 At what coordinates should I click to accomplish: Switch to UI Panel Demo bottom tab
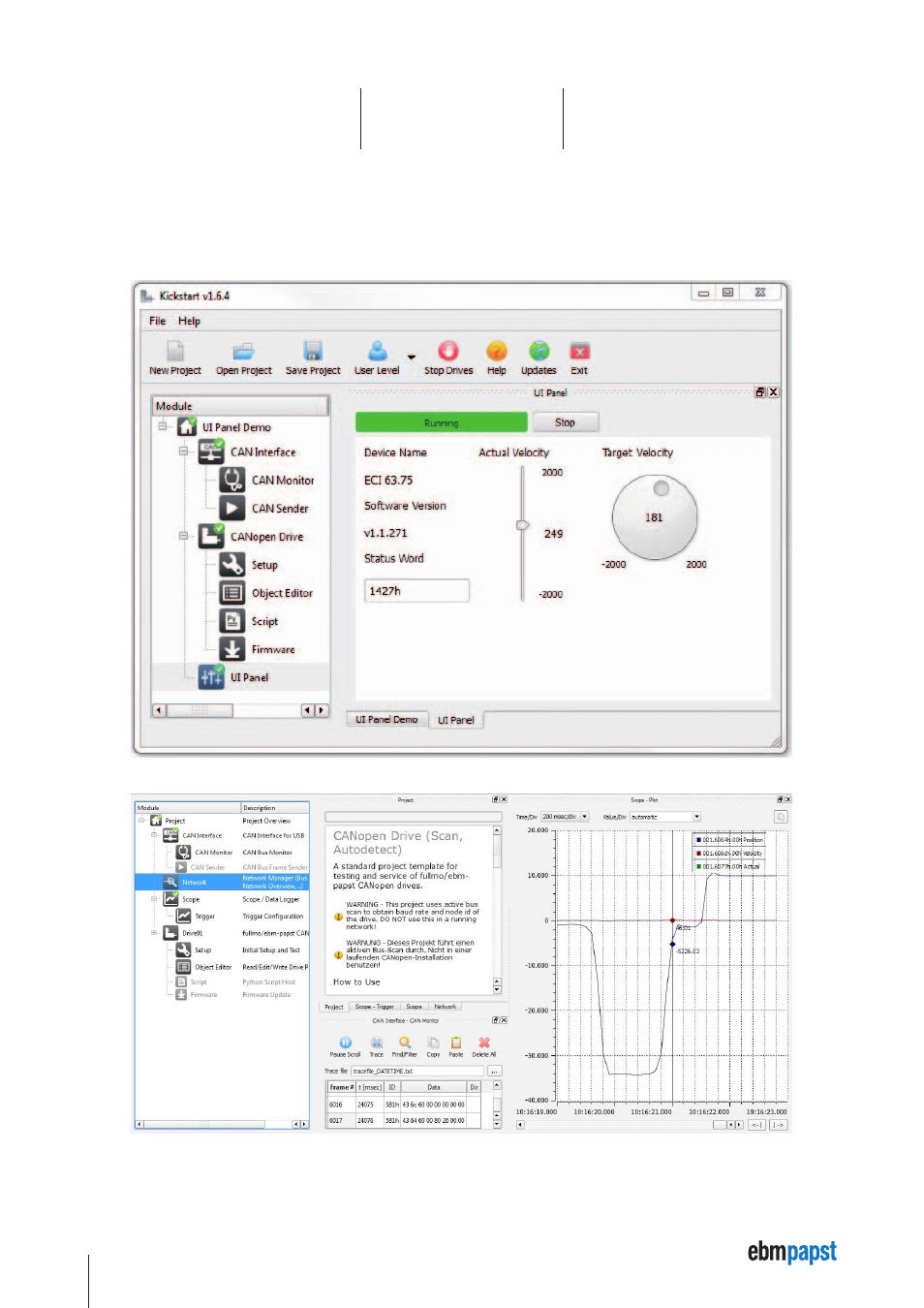click(386, 719)
